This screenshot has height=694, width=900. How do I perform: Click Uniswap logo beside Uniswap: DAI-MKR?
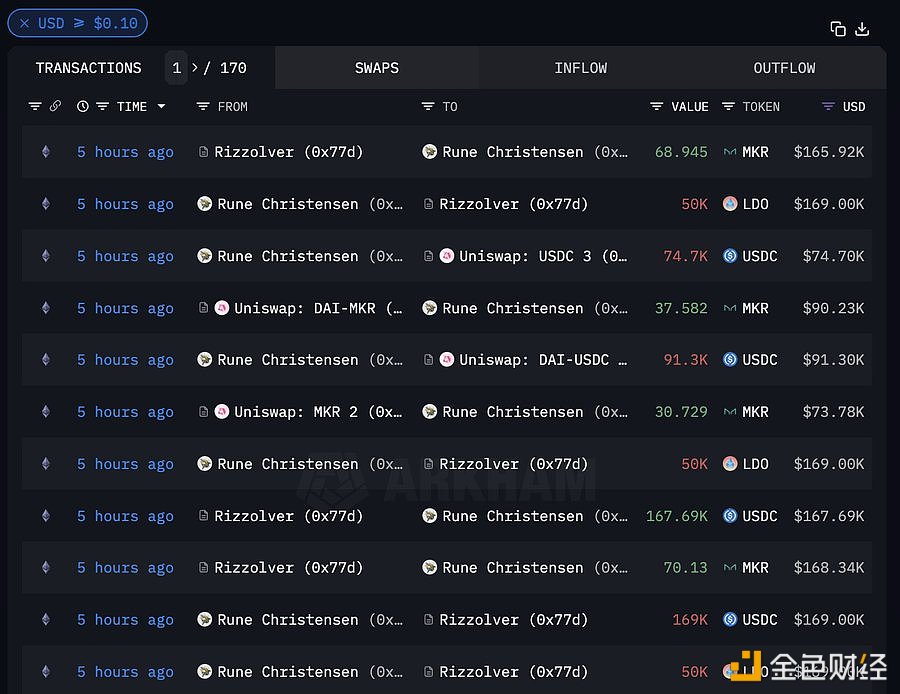(222, 308)
